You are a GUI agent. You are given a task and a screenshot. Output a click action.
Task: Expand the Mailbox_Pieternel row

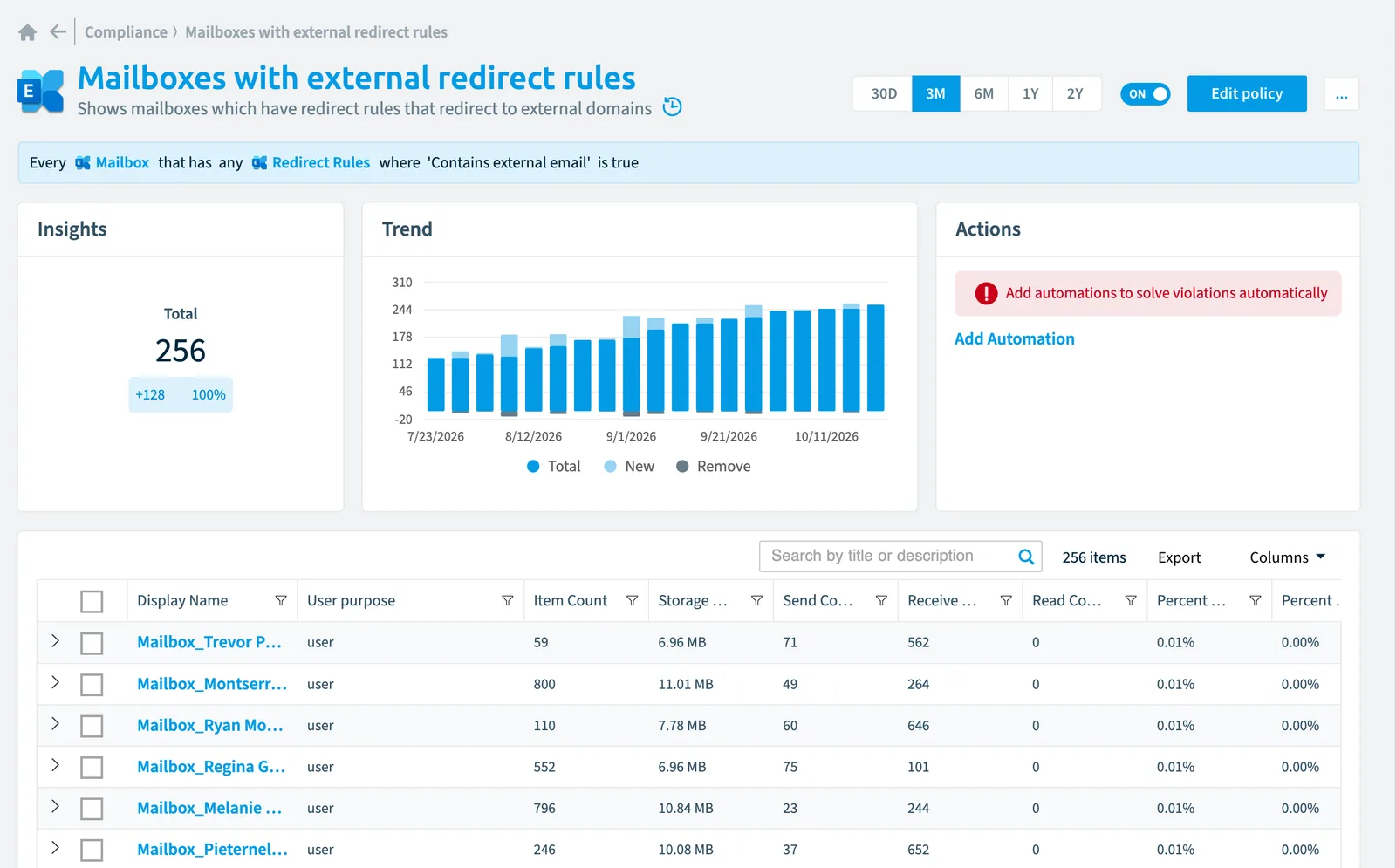(x=55, y=848)
